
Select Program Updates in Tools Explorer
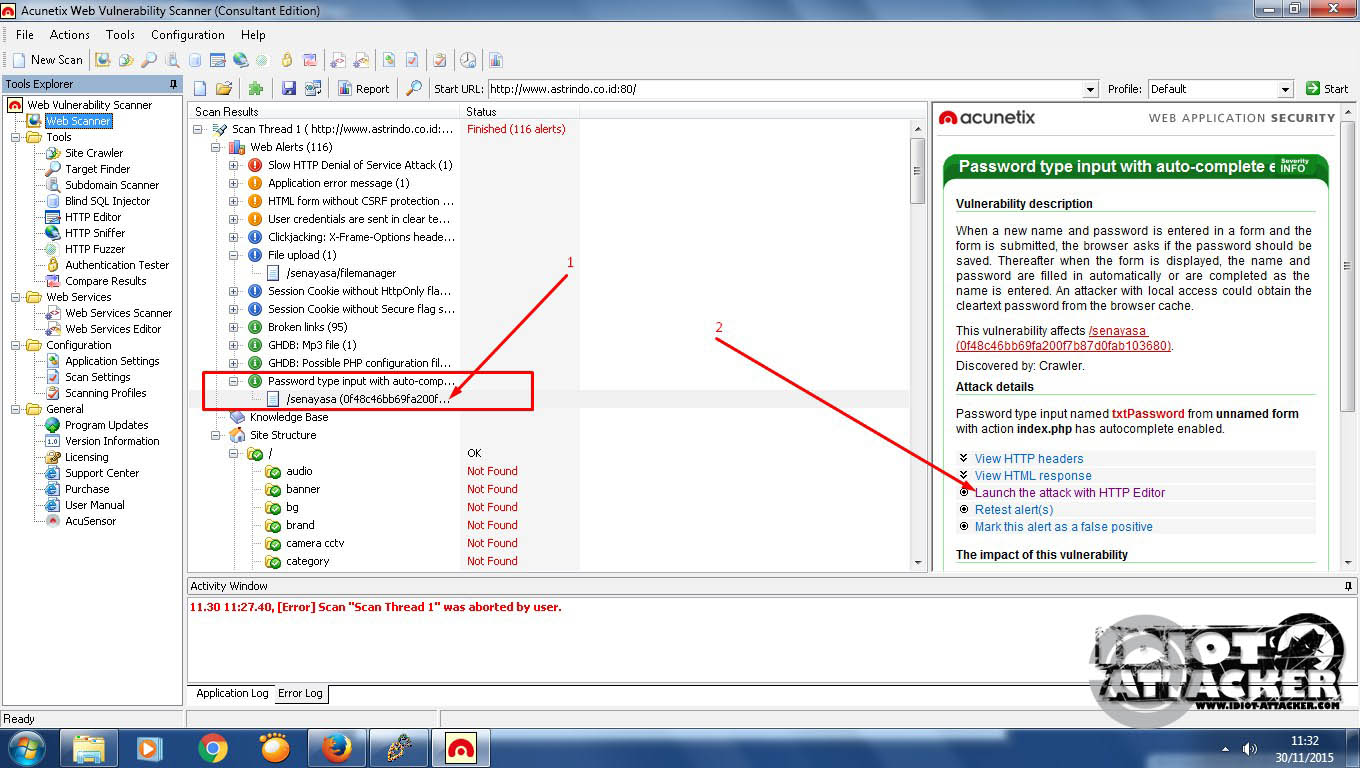(x=107, y=425)
